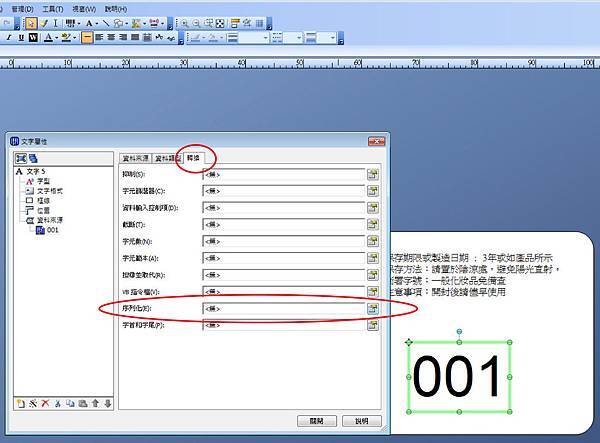Click the text cursor tool icon
The height and width of the screenshot is (443, 600).
click(x=55, y=24)
